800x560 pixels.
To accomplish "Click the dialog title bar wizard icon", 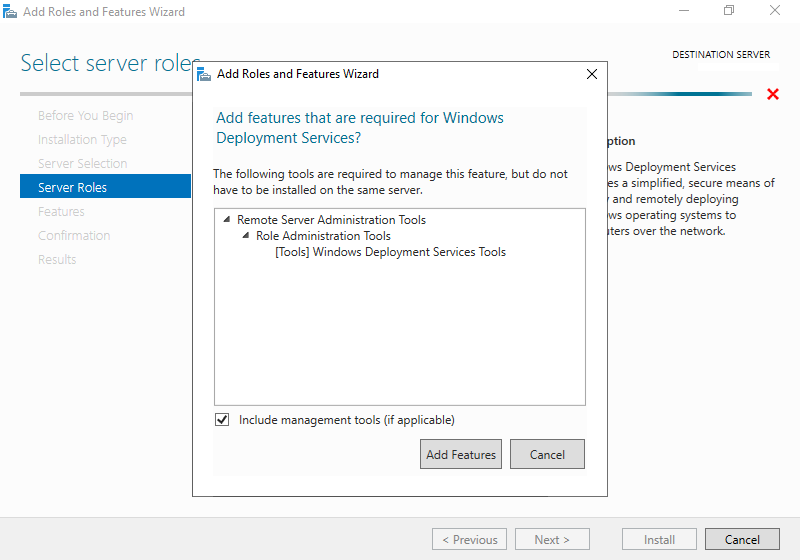I will (204, 74).
